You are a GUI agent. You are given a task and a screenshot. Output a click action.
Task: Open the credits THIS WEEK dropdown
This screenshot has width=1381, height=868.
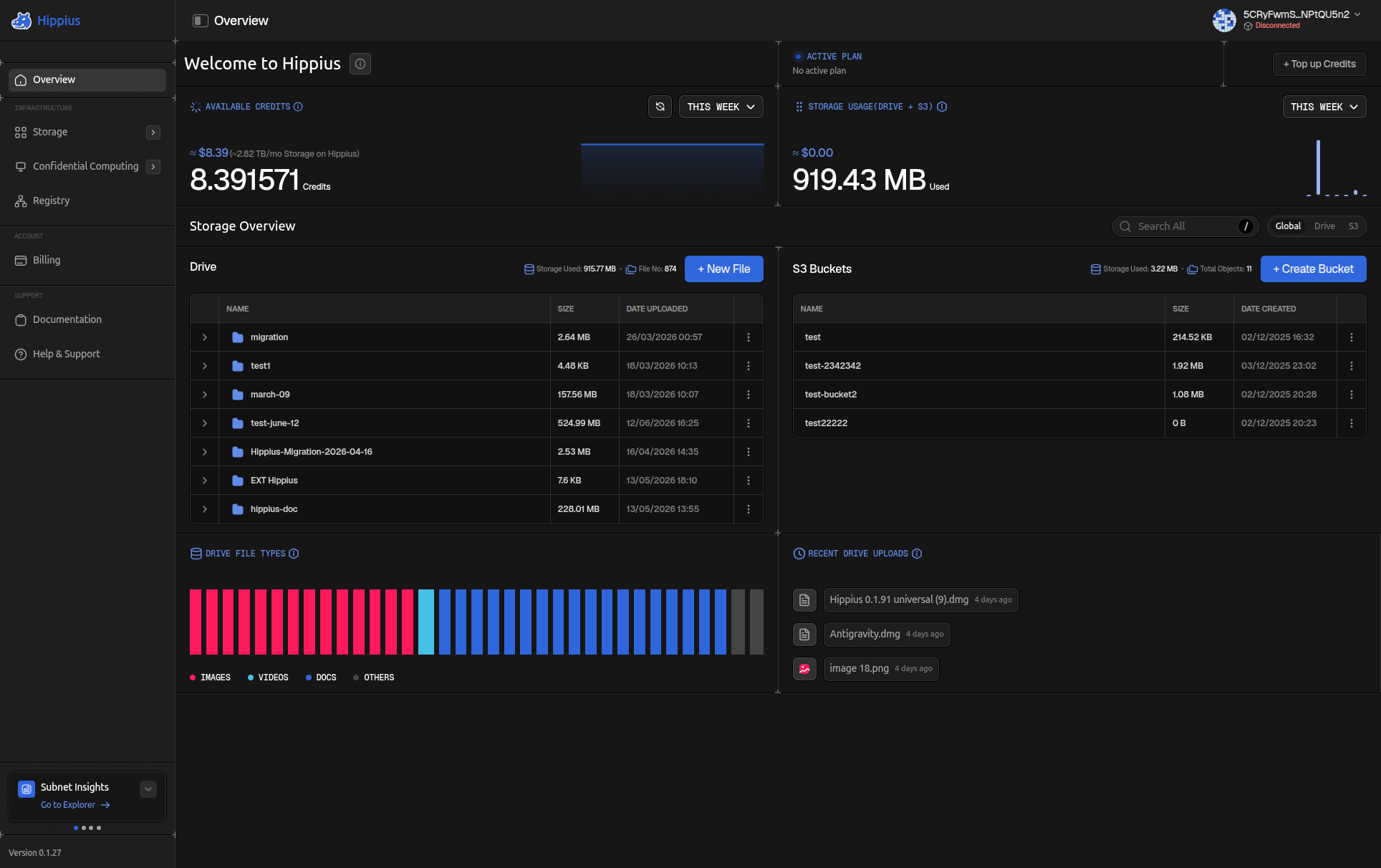[x=721, y=107]
